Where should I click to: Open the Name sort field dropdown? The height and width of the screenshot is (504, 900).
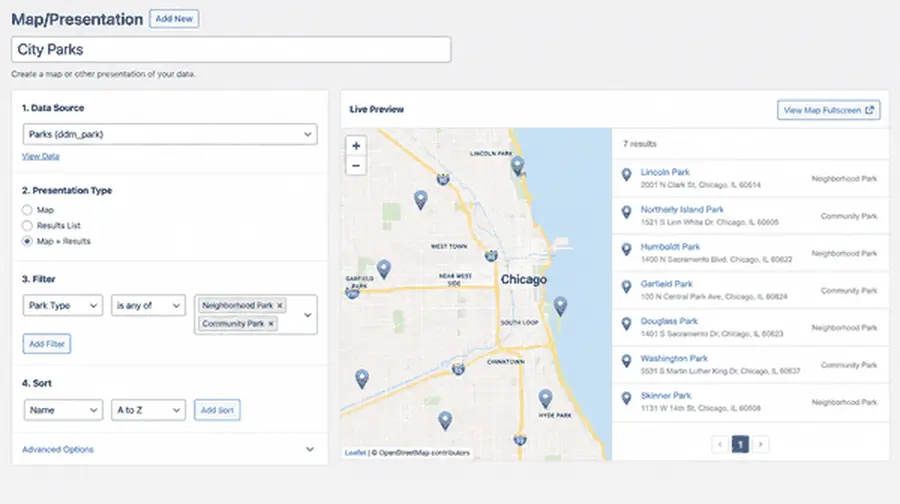tap(63, 410)
